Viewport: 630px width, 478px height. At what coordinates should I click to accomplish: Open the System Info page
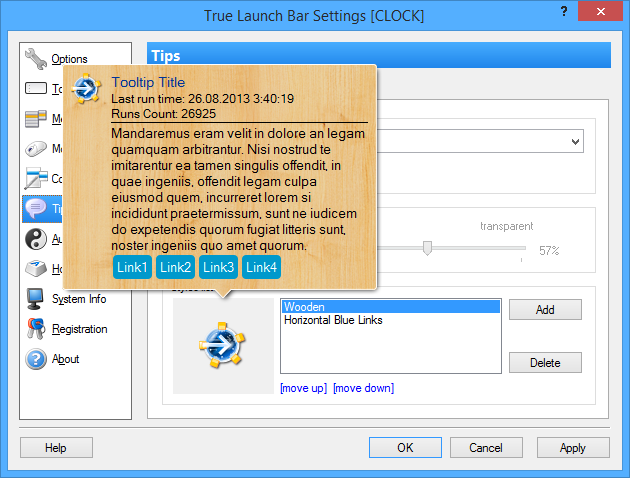coord(79,299)
